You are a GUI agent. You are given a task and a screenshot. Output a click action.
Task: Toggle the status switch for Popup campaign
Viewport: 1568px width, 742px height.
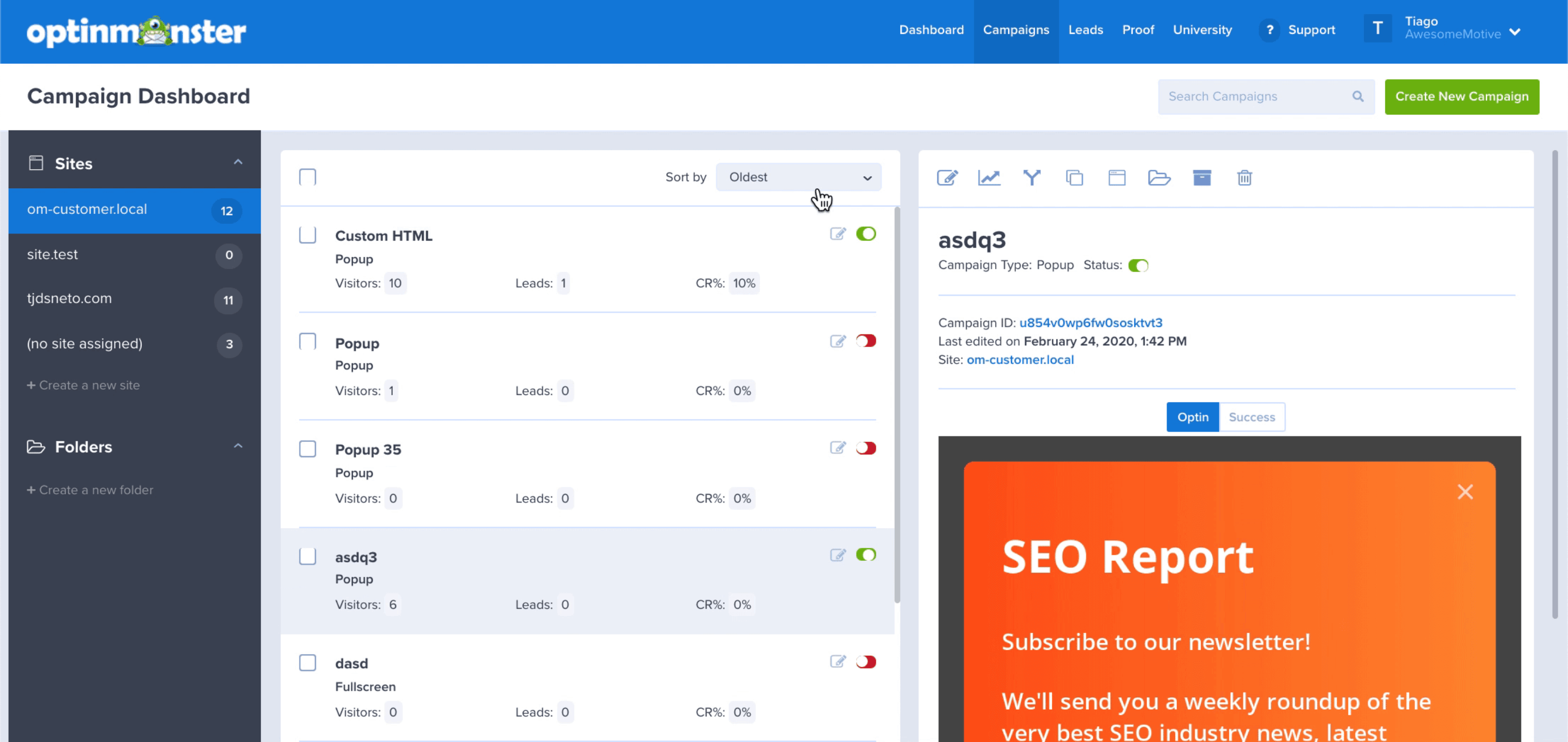point(866,341)
